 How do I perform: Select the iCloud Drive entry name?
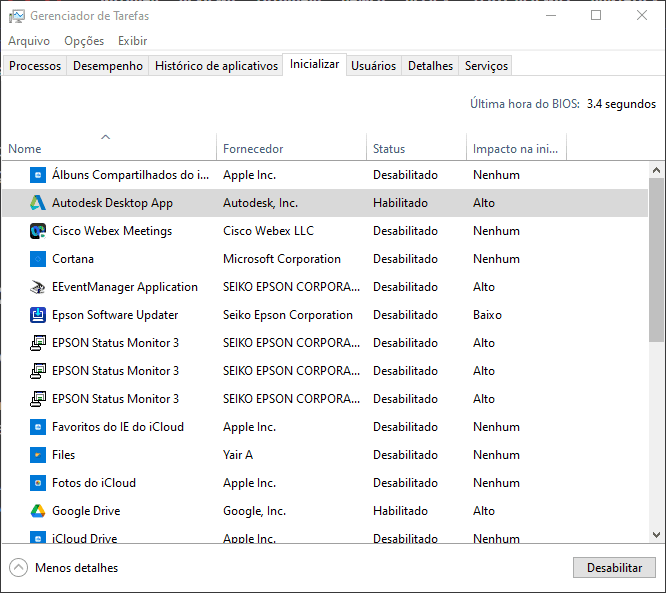point(84,538)
